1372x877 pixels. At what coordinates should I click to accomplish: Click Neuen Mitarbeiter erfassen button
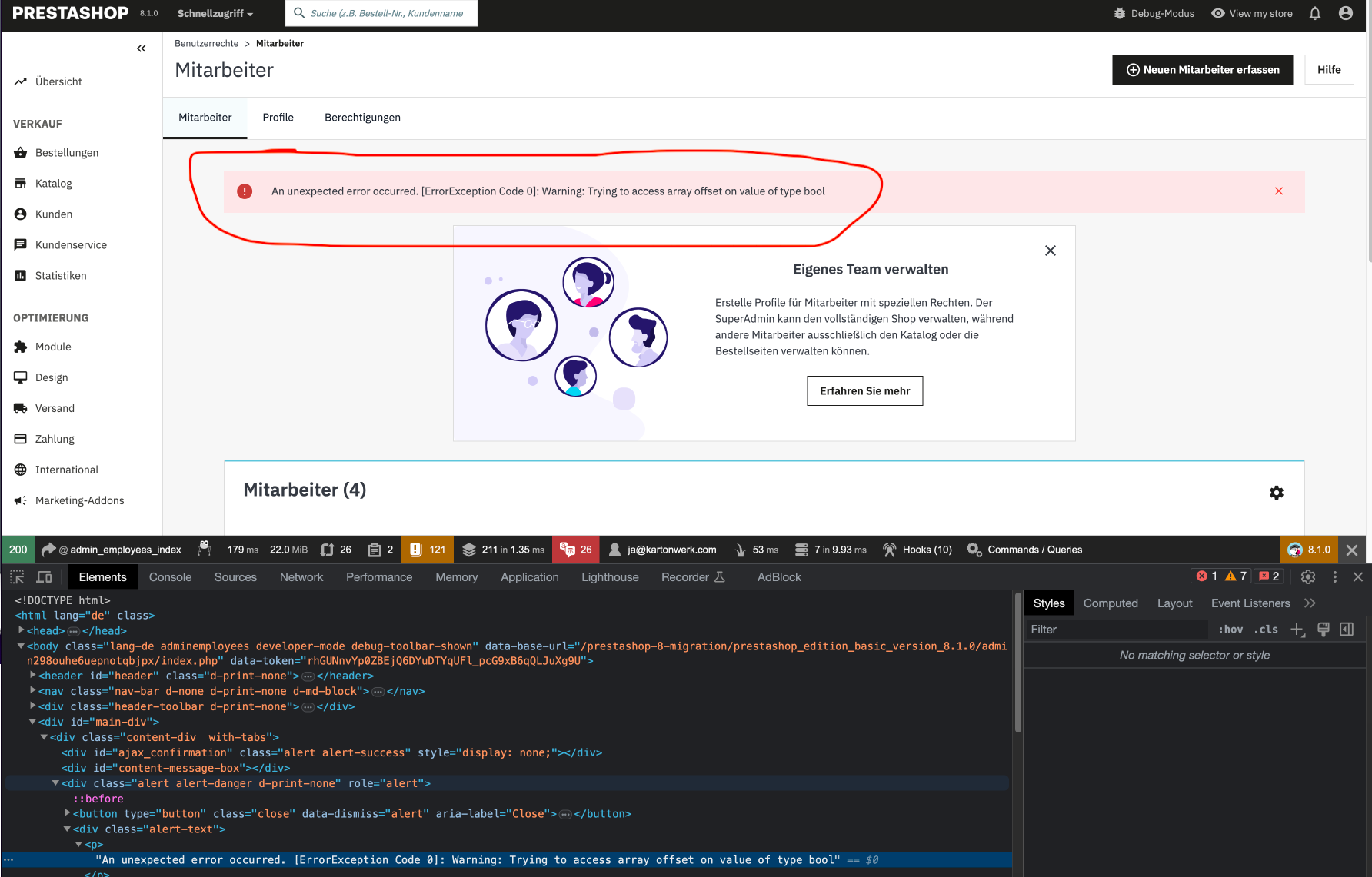tap(1203, 70)
